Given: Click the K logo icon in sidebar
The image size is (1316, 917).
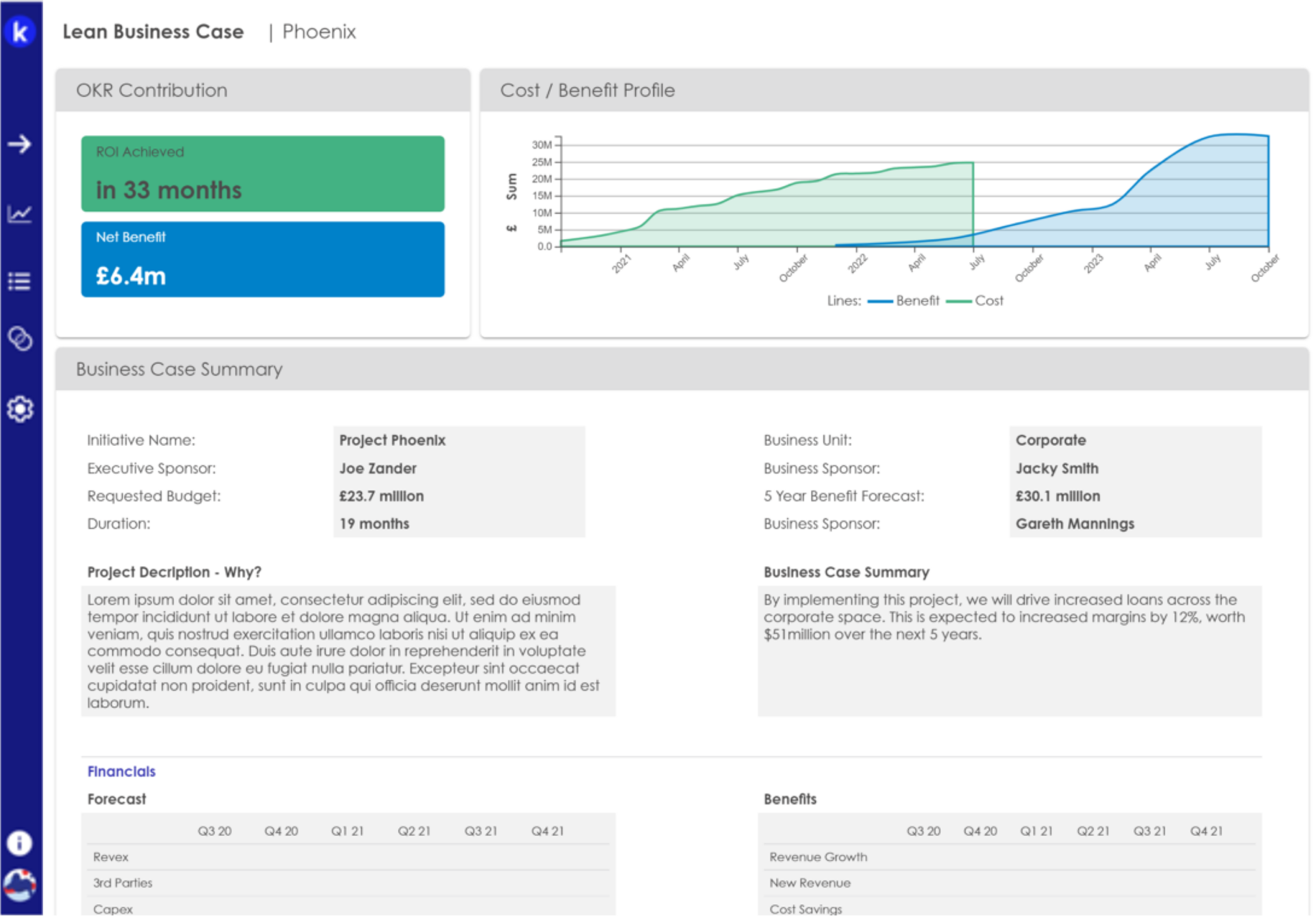Looking at the screenshot, I should pos(20,32).
